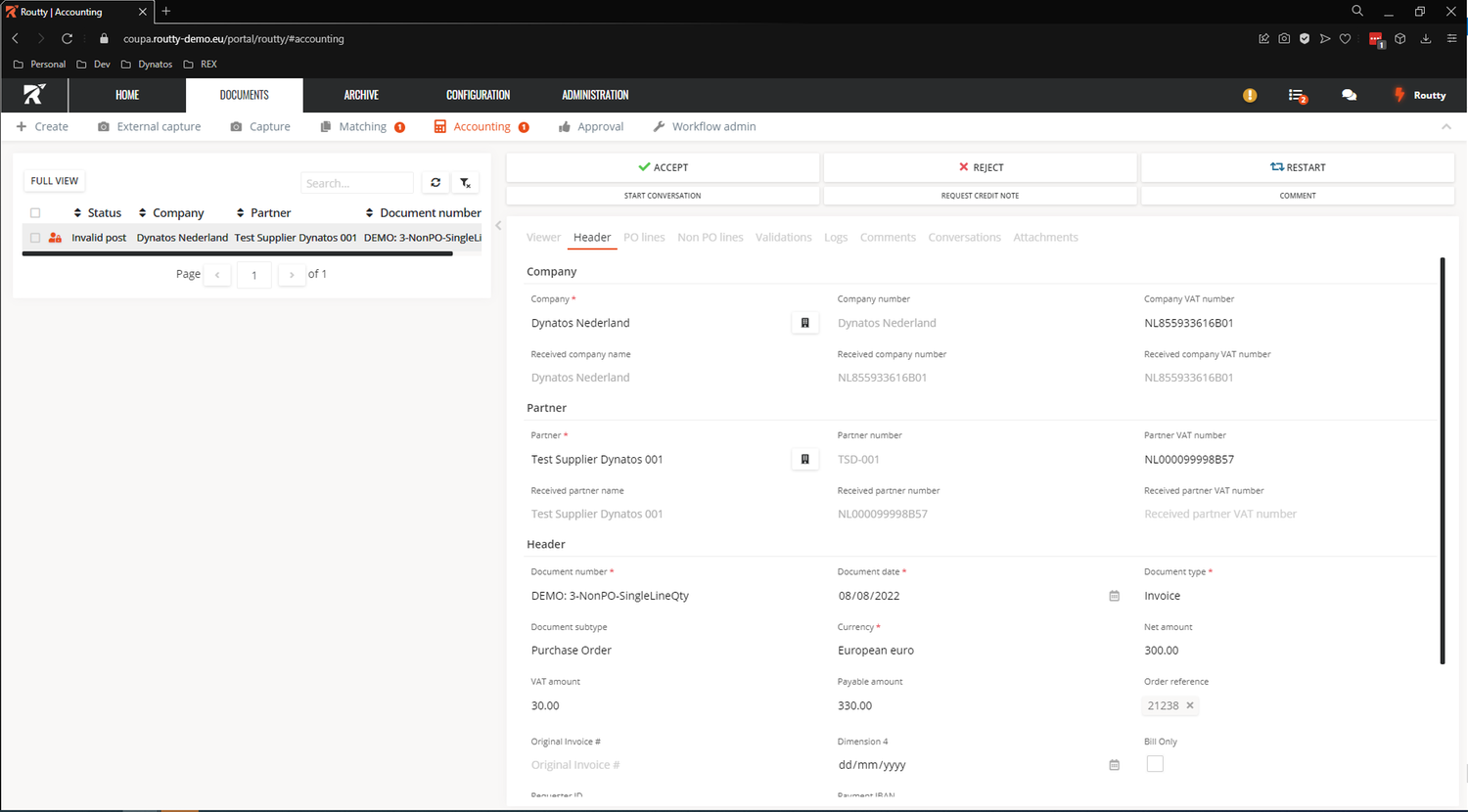Remove order reference tag 21238
1468x812 pixels.
coord(1189,704)
